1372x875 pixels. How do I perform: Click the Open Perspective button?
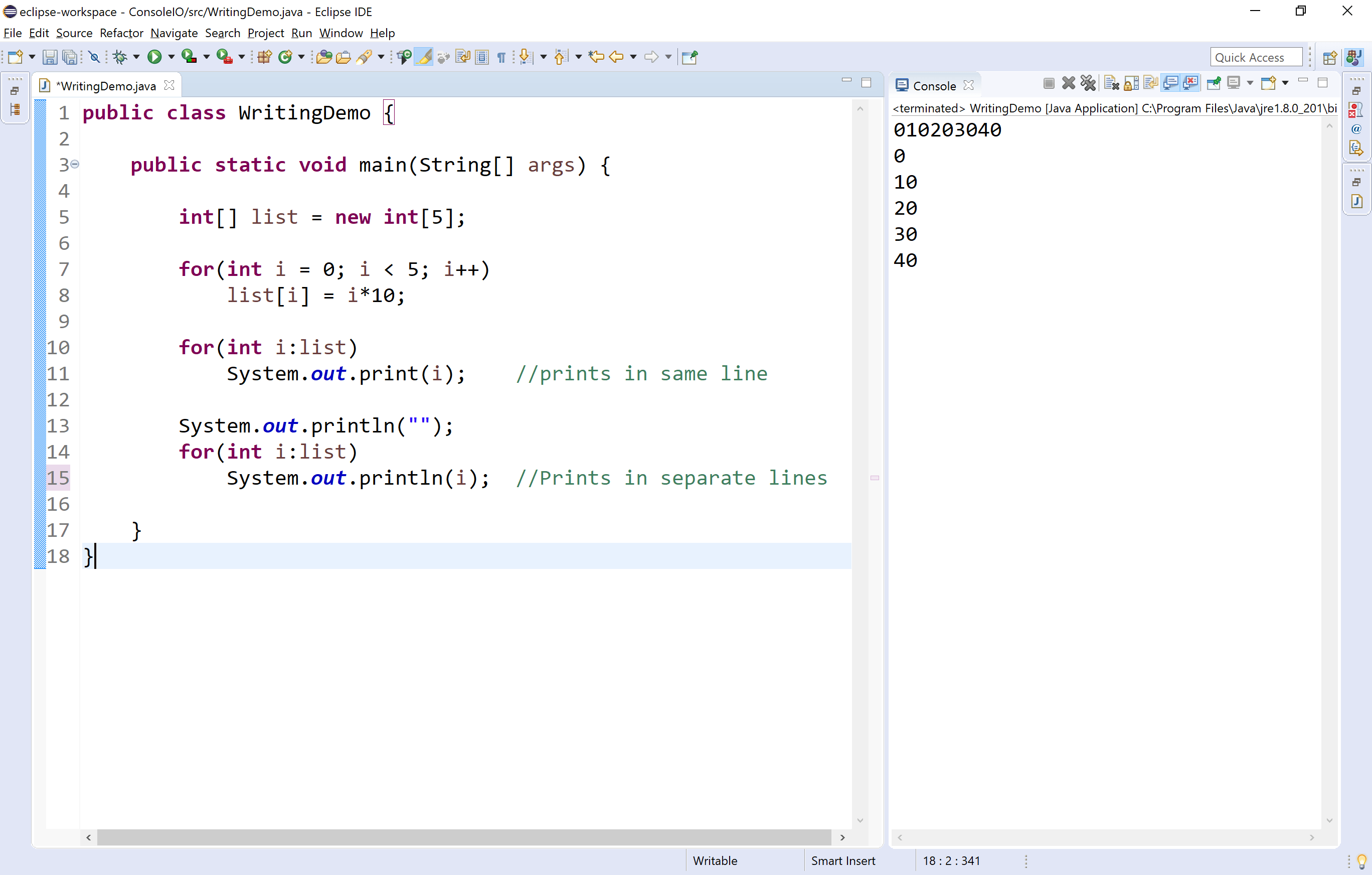click(x=1329, y=57)
